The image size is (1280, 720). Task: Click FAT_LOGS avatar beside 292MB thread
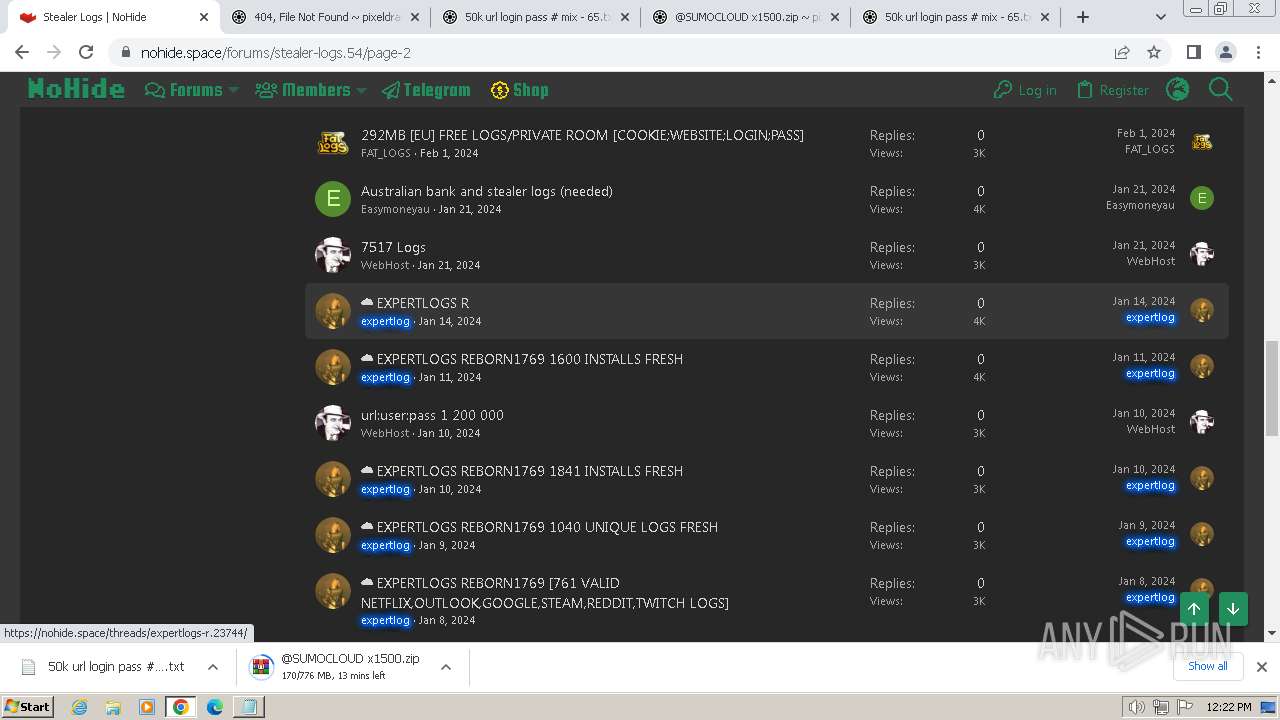click(x=333, y=143)
